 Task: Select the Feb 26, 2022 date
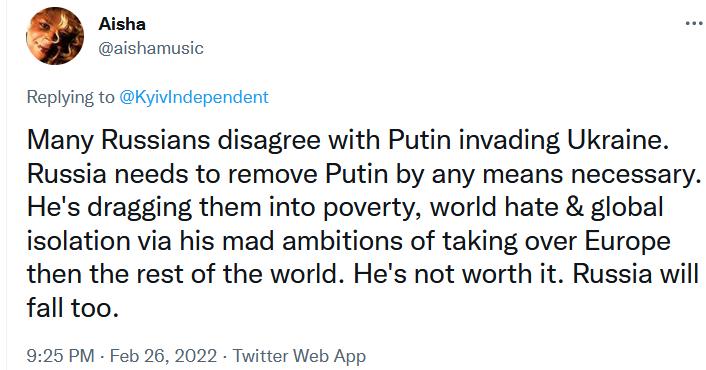163,356
